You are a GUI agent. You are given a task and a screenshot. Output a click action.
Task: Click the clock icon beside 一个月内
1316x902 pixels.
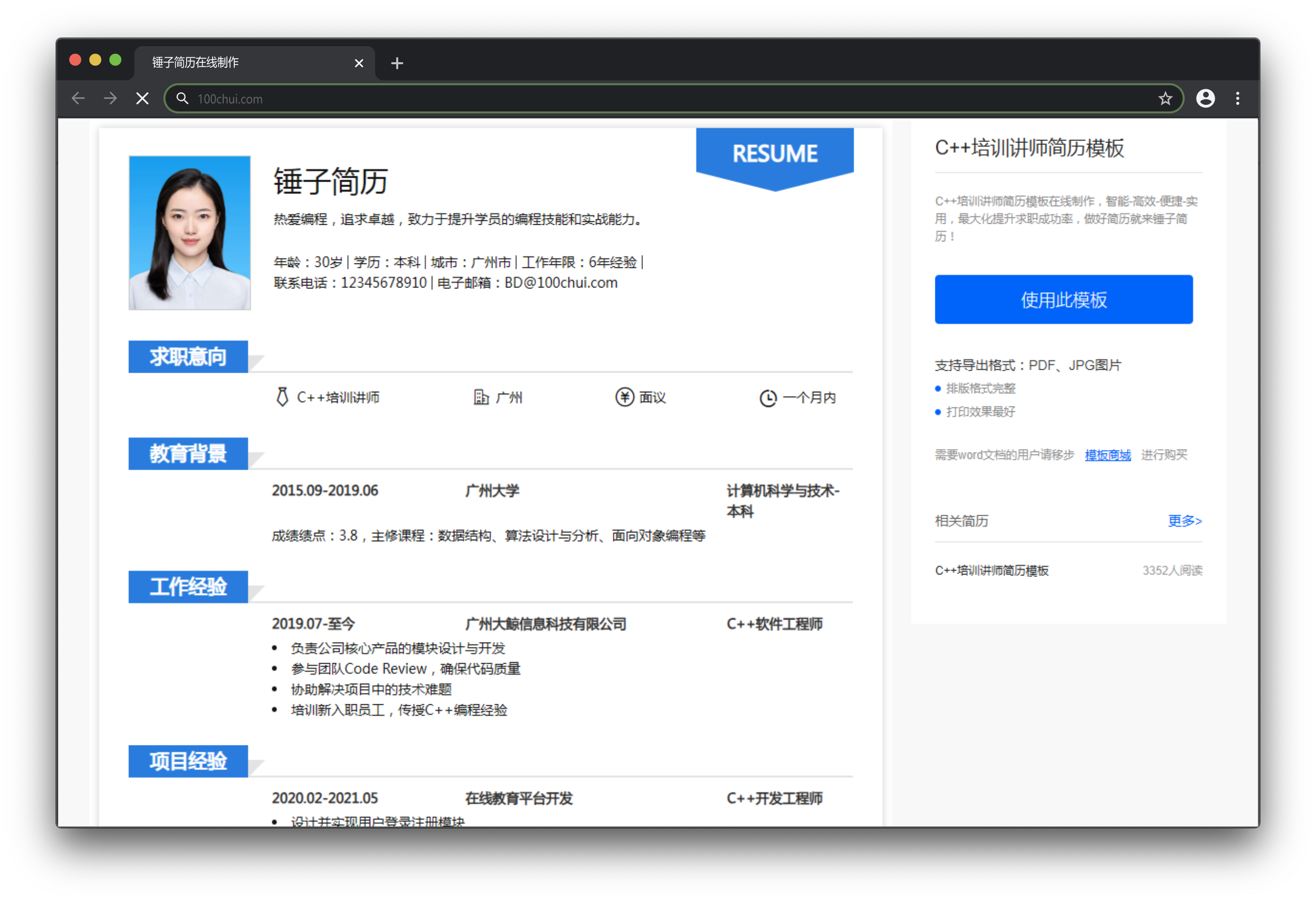(768, 398)
